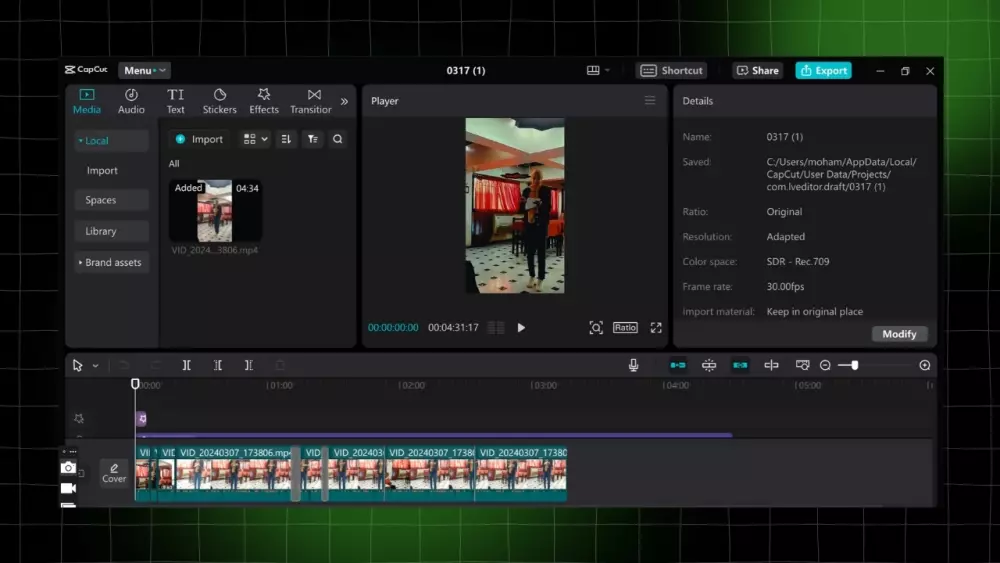Click the Export button
The image size is (1000, 563).
[823, 71]
